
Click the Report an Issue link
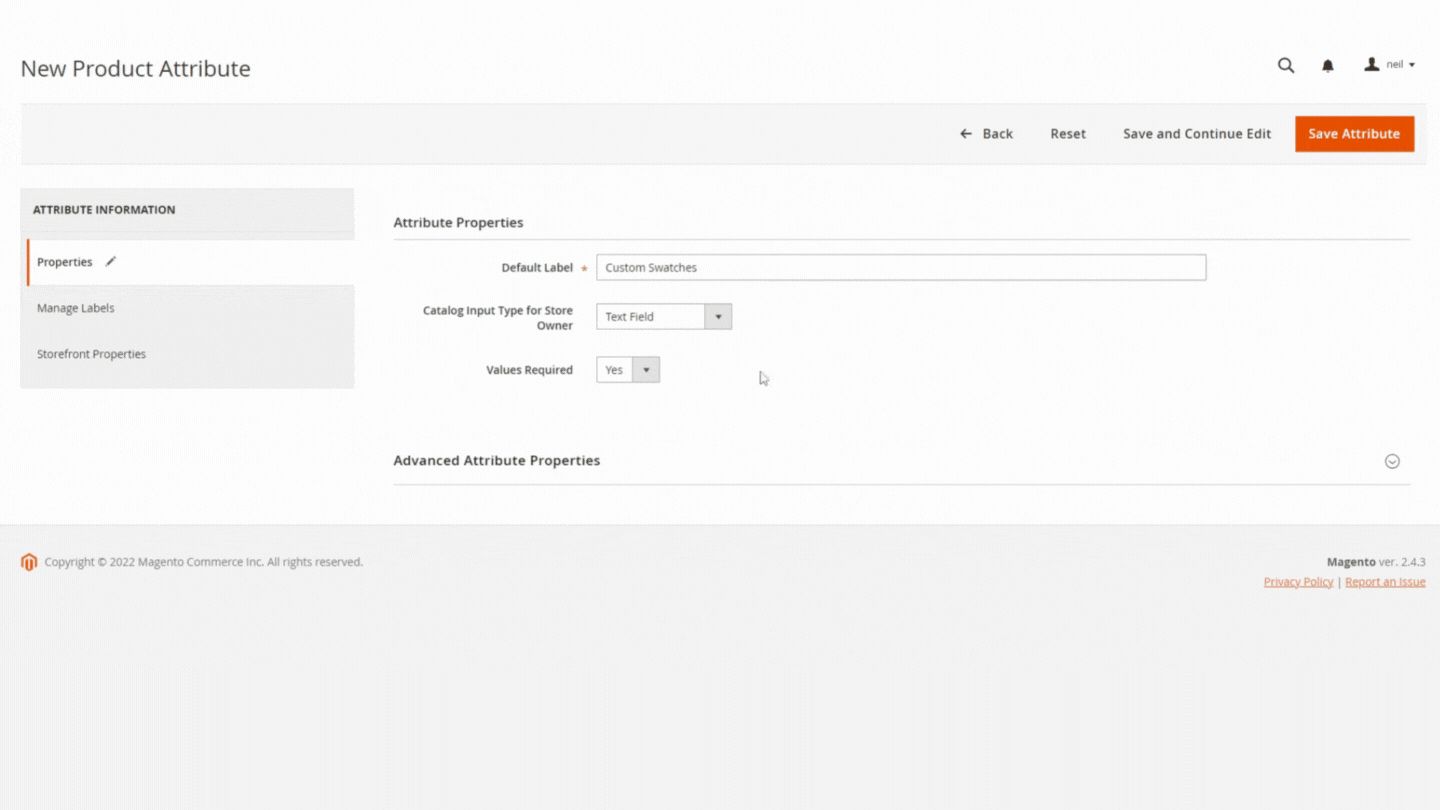[x=1385, y=581]
